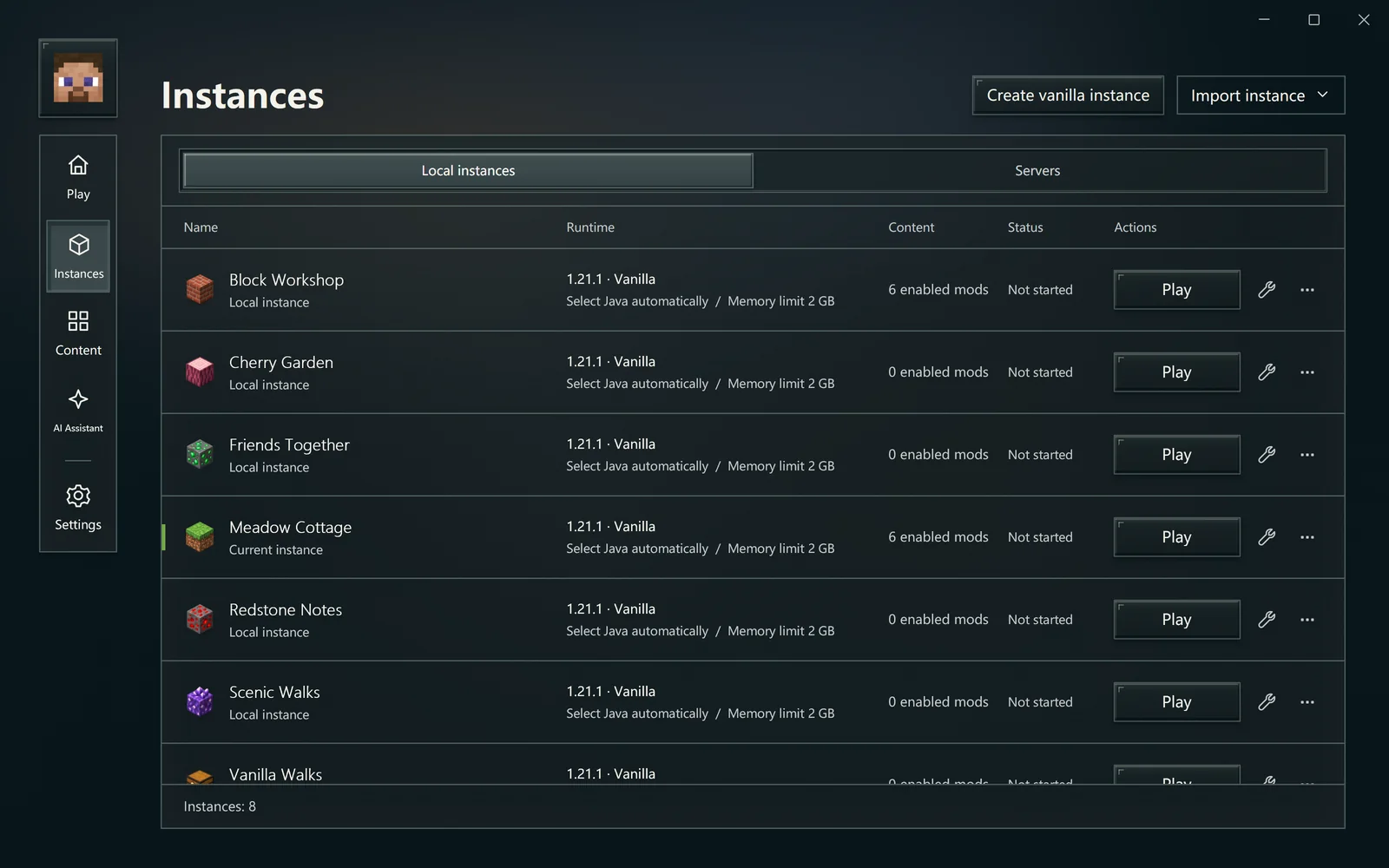Viewport: 1389px width, 868px height.
Task: Play the Cherry Garden instance
Action: (x=1176, y=372)
